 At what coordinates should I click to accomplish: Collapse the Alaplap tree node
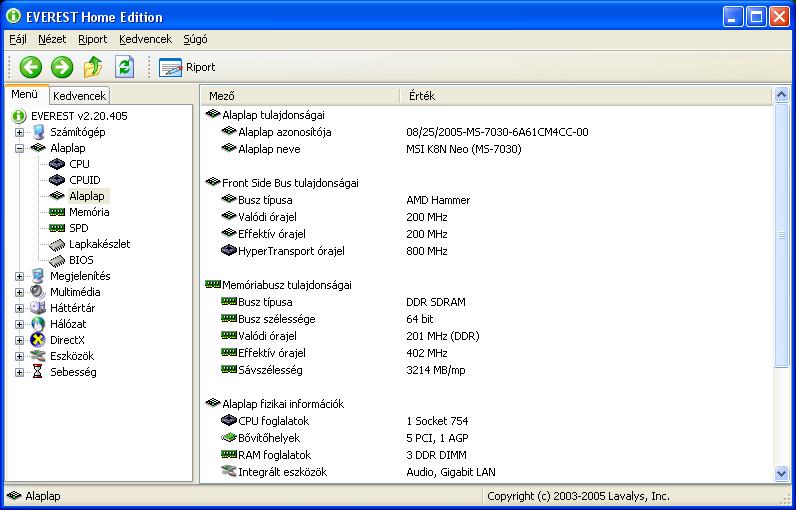(x=19, y=149)
